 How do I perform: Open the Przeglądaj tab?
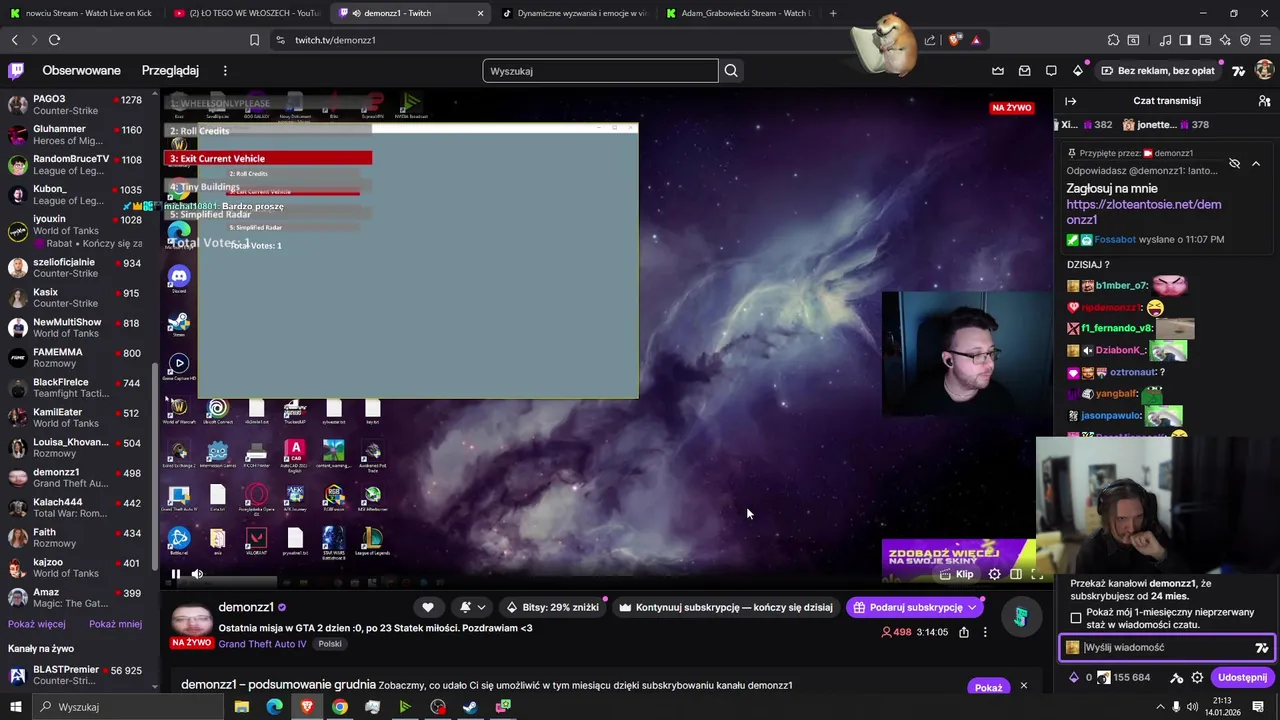(x=170, y=71)
